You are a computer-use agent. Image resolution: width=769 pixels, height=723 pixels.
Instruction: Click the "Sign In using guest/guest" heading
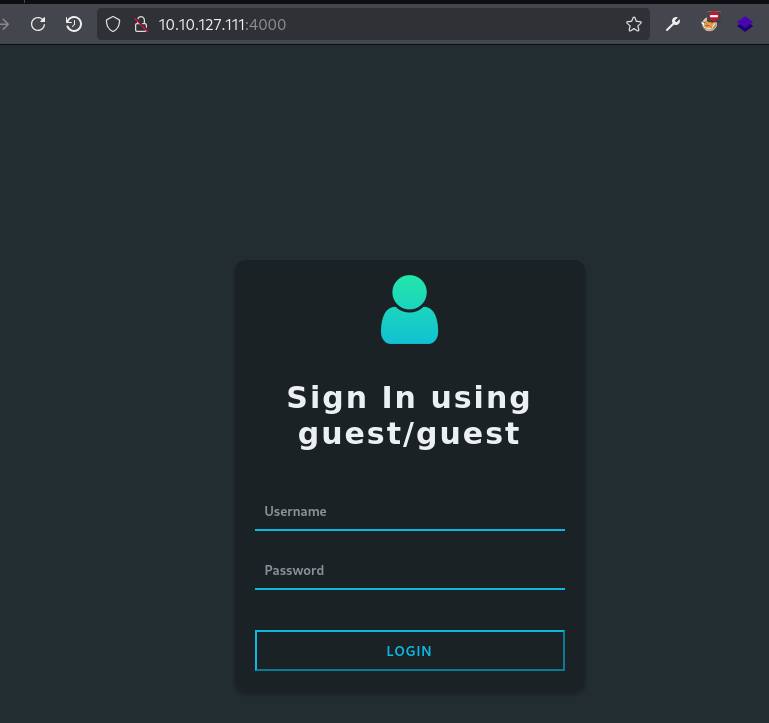tap(410, 415)
